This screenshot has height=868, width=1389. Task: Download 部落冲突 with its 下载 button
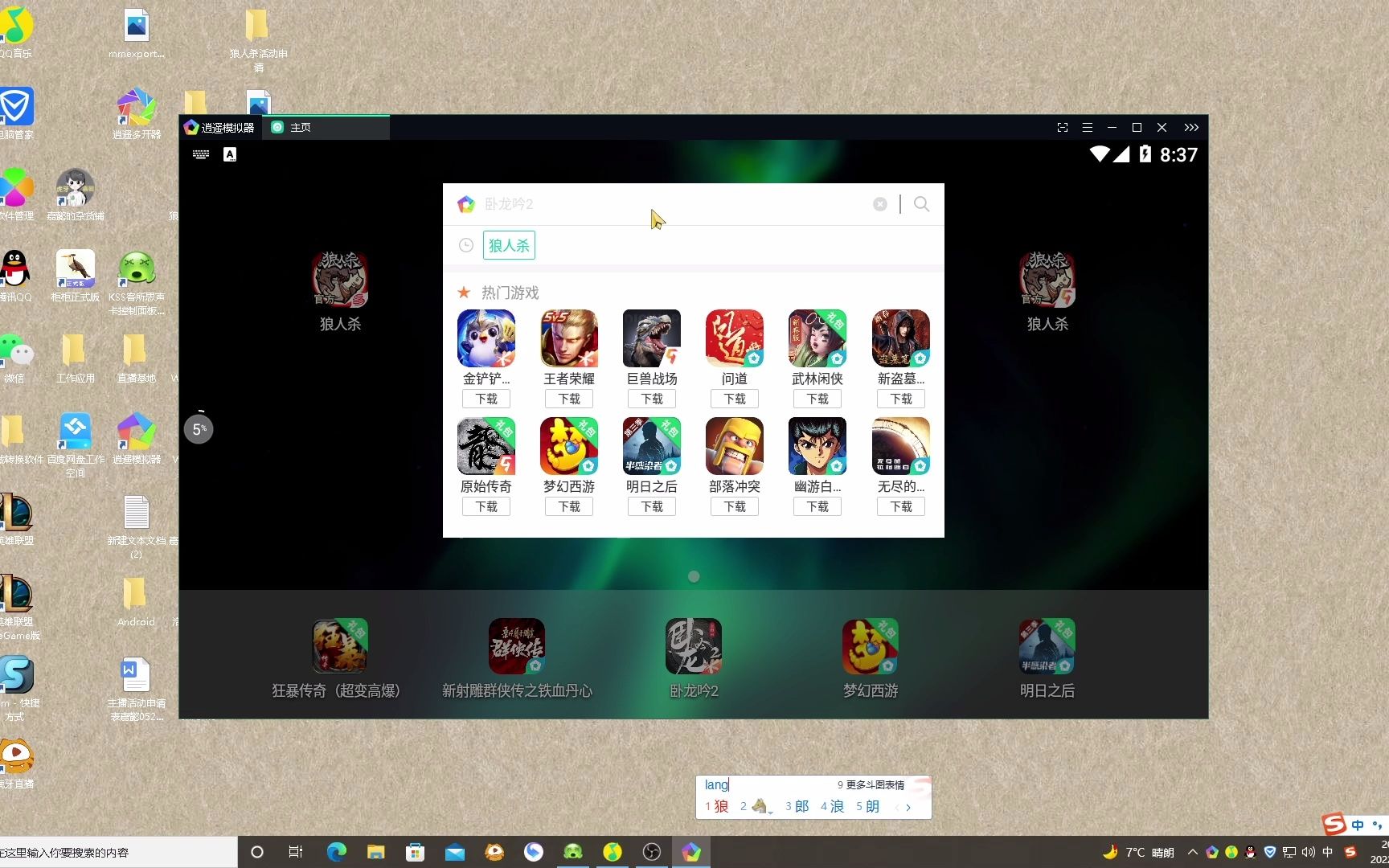point(735,506)
